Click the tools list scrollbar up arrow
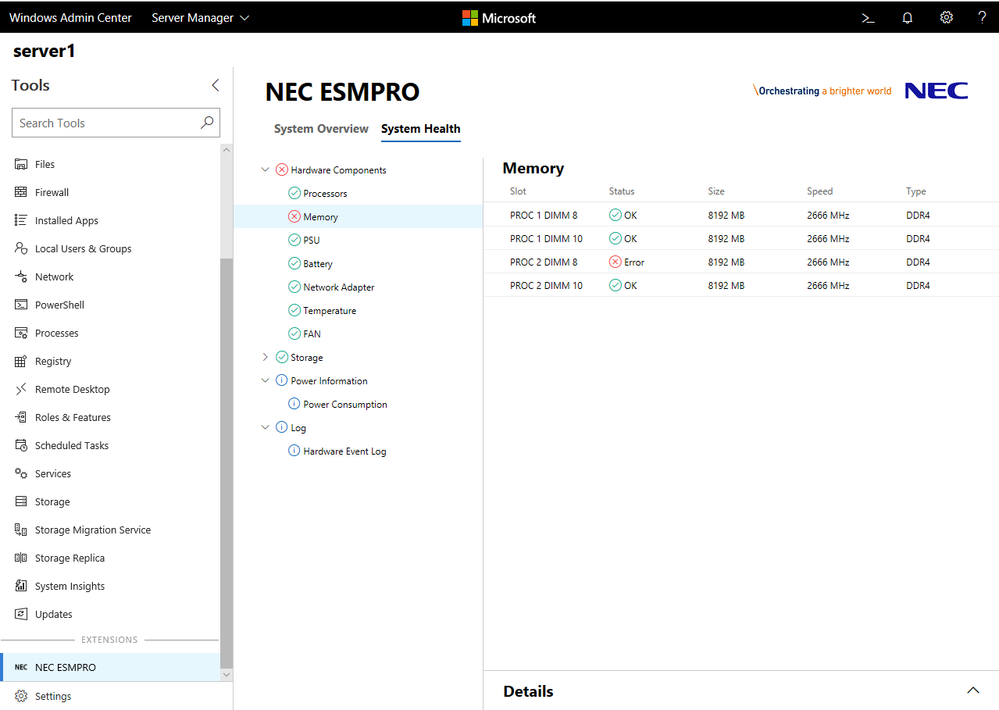This screenshot has height=710, width=999. click(226, 150)
